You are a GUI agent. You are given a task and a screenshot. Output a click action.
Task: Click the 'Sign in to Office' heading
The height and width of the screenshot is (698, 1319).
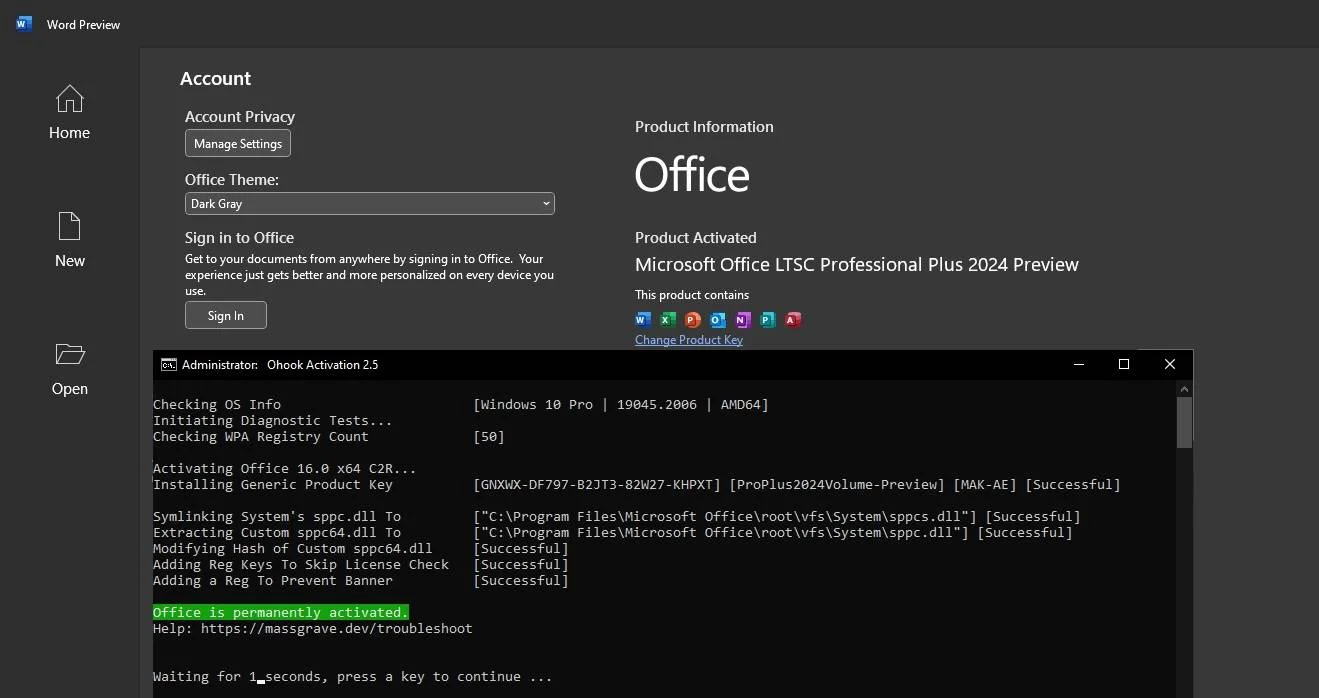pos(239,238)
